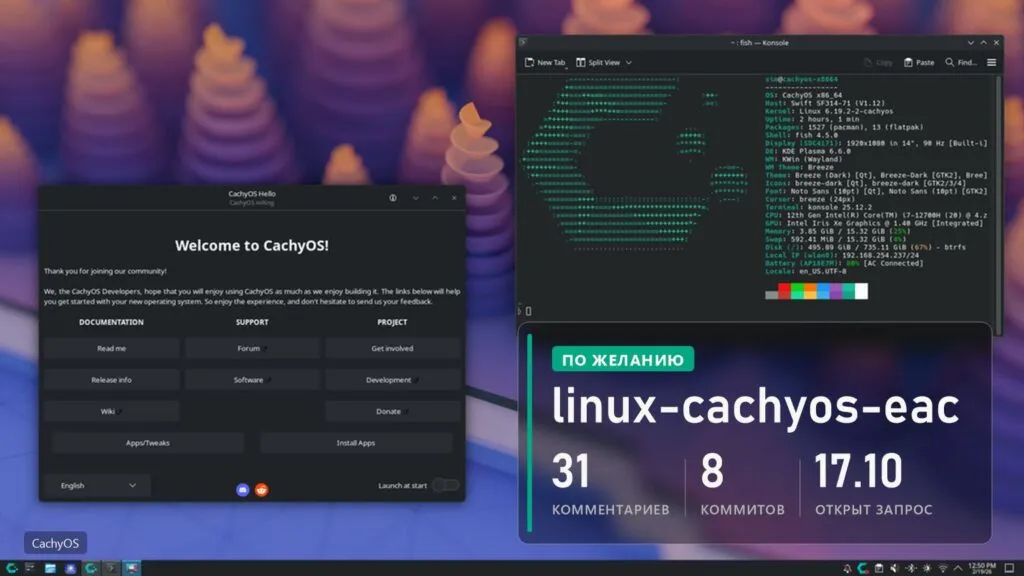Click the show desktop button in the taskbar corner
This screenshot has width=1024, height=576.
1009,568
